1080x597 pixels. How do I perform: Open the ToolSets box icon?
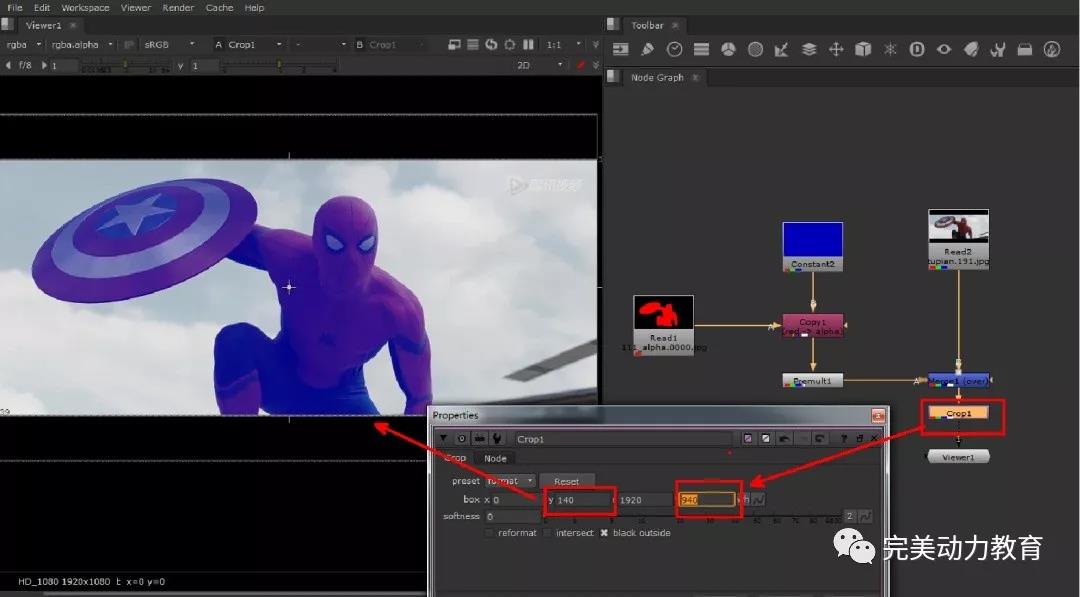pyautogui.click(x=1025, y=49)
